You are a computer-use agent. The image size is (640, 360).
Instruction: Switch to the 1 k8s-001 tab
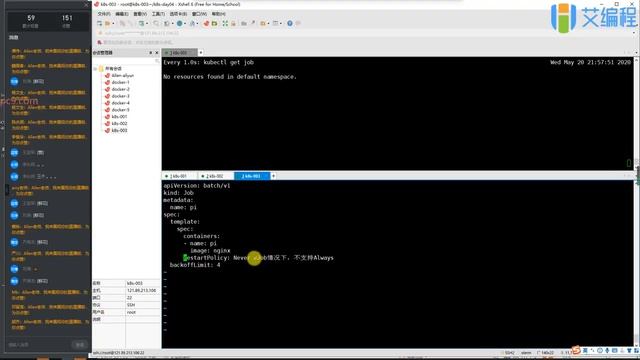179,176
